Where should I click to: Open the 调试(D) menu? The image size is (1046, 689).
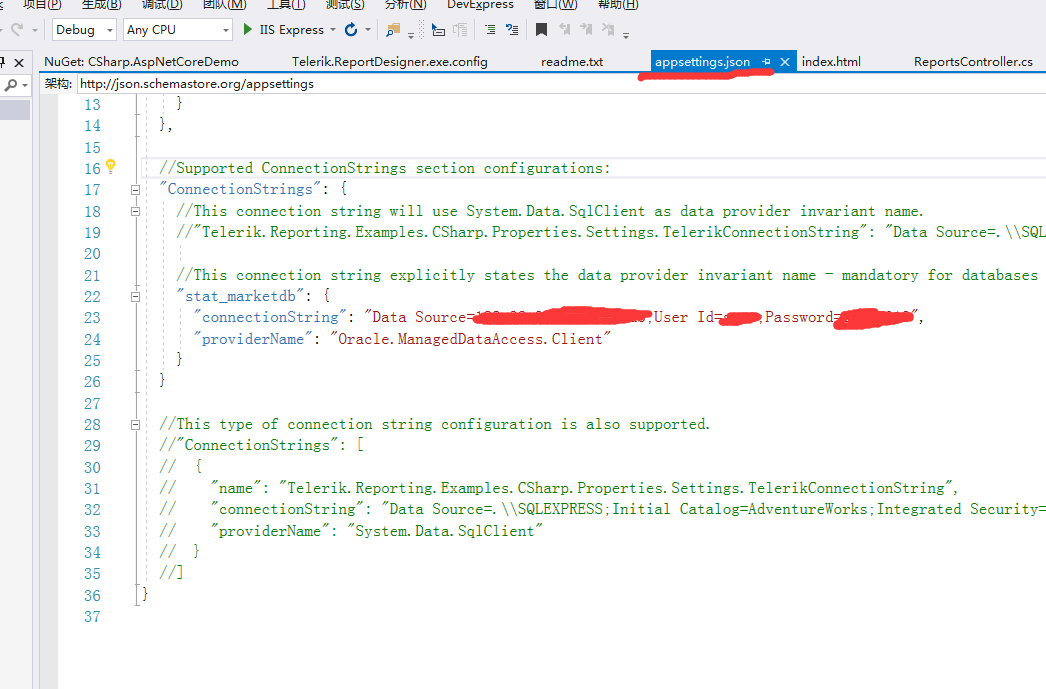point(162,5)
